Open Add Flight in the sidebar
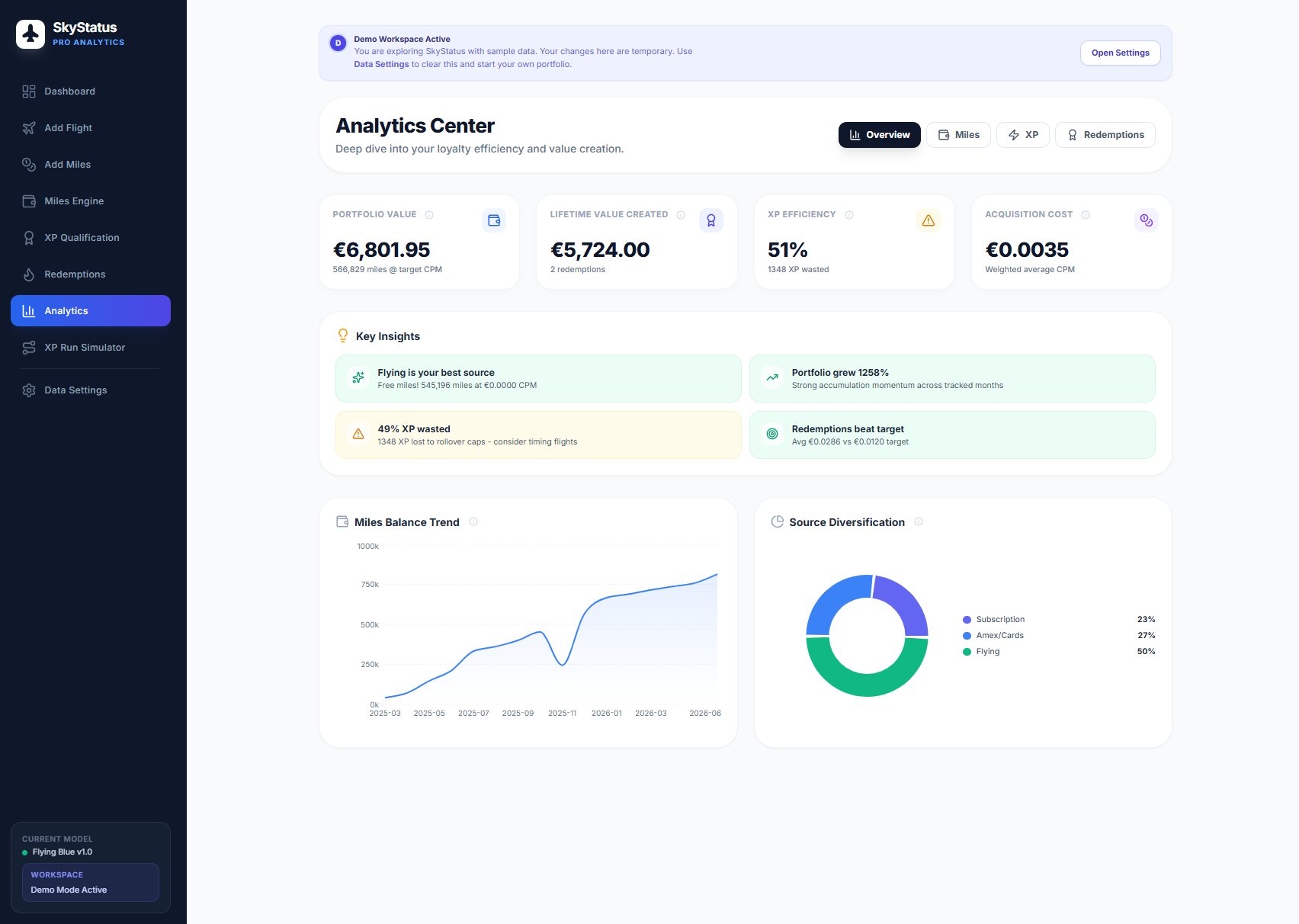Viewport: 1299px width, 924px height. pos(68,128)
